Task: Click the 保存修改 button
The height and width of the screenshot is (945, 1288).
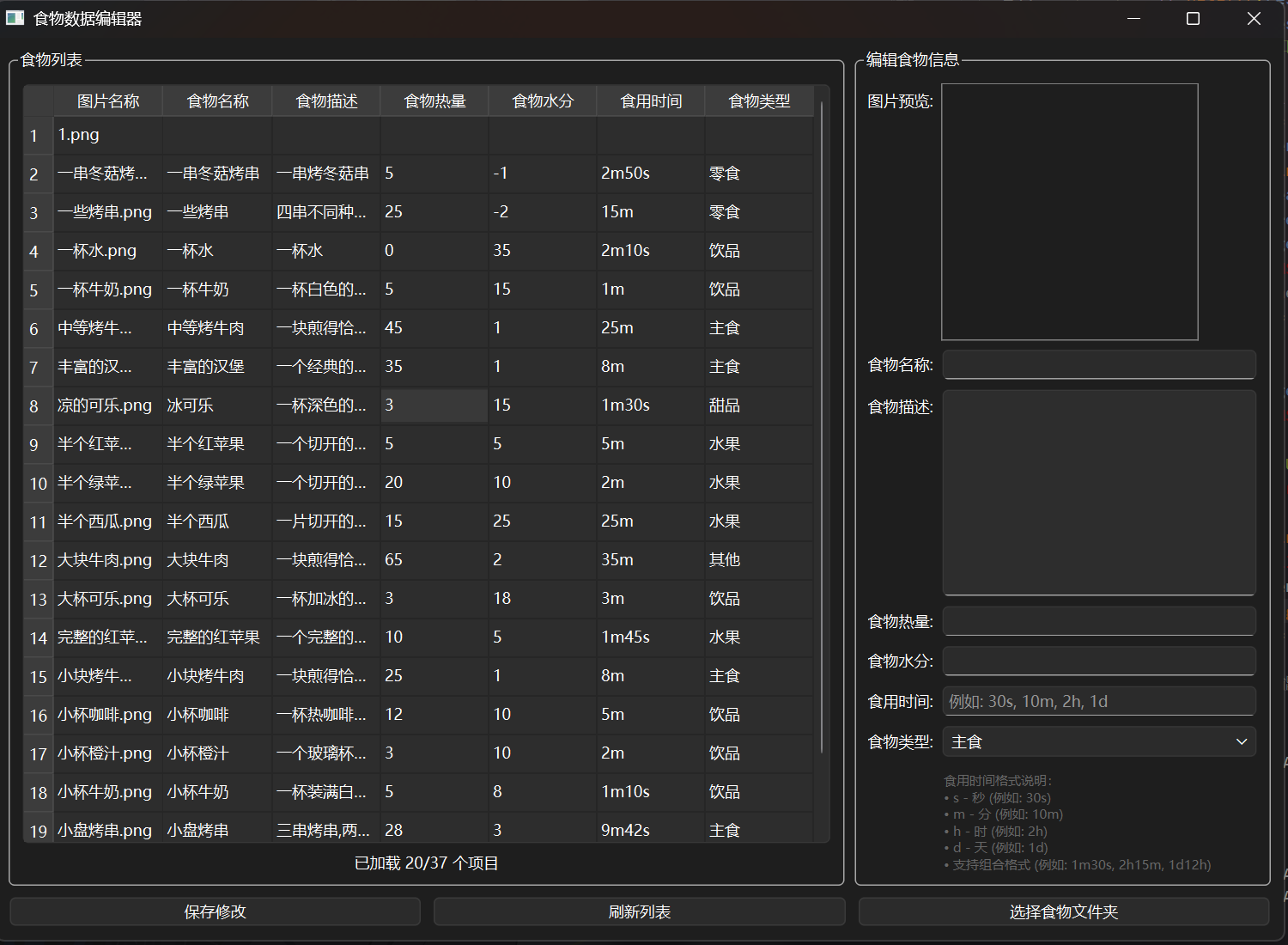Action: (215, 911)
